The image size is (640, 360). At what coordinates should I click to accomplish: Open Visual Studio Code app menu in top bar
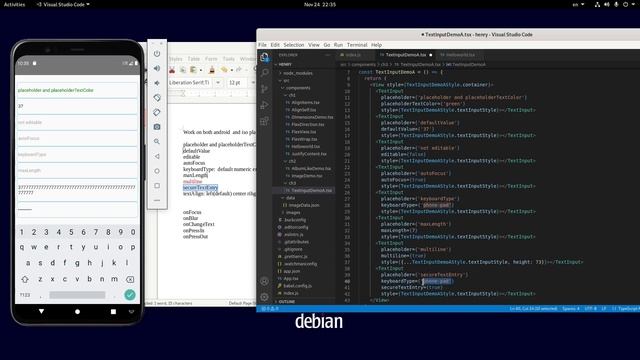(x=63, y=4)
